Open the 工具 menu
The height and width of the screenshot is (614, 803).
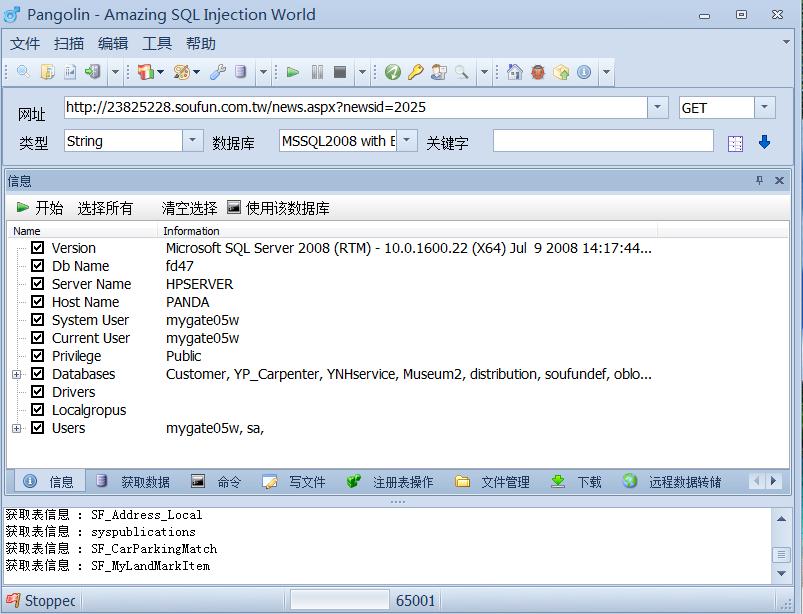(x=157, y=44)
